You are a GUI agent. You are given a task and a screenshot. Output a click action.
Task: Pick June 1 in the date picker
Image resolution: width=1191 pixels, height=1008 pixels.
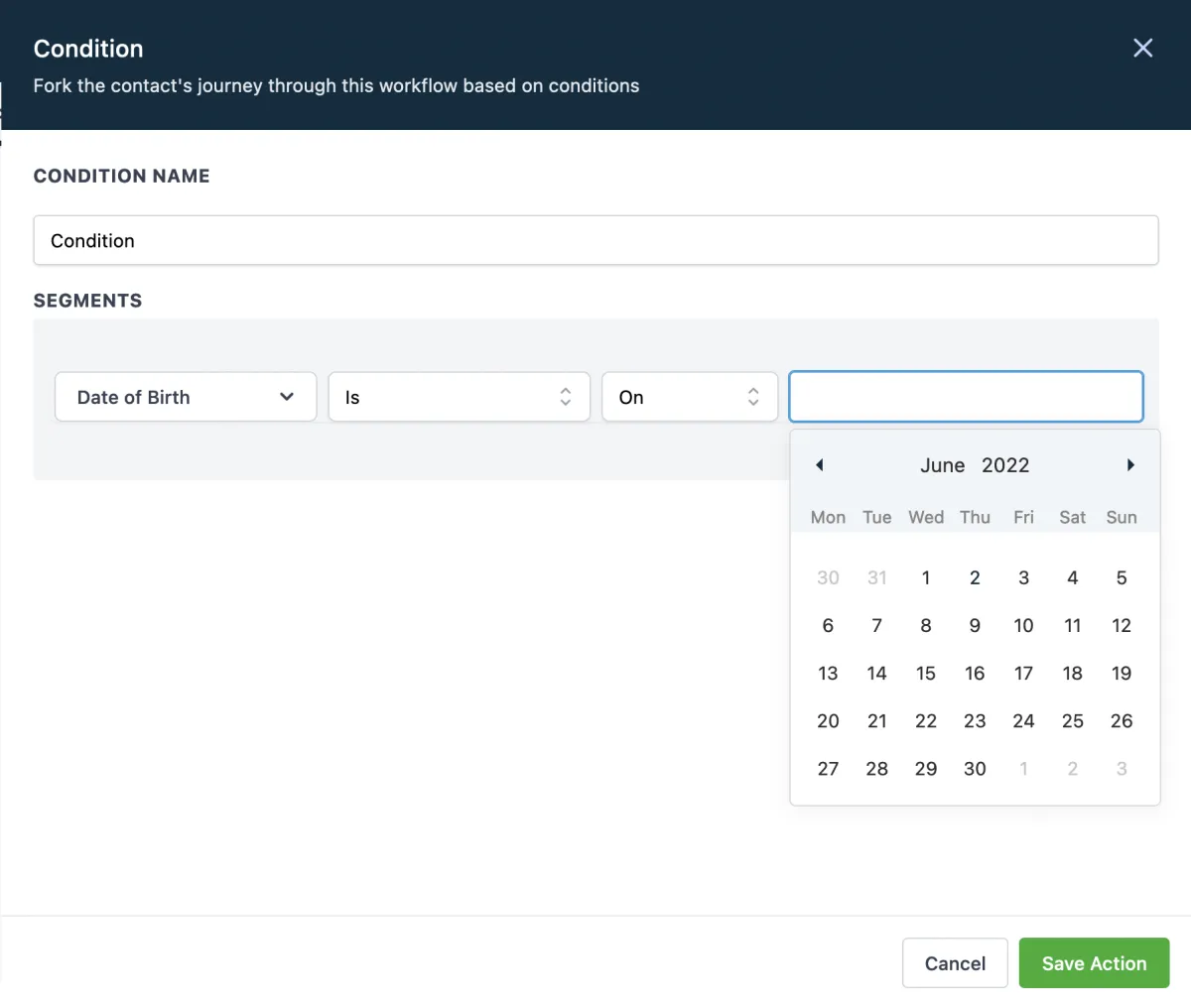[926, 578]
